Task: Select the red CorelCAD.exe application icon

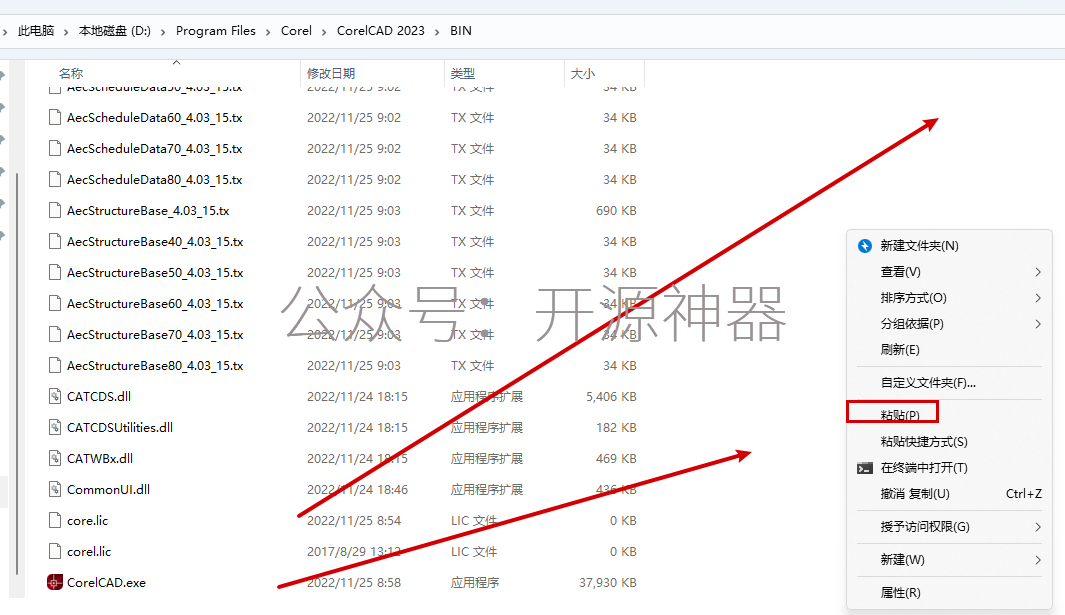Action: [x=54, y=582]
